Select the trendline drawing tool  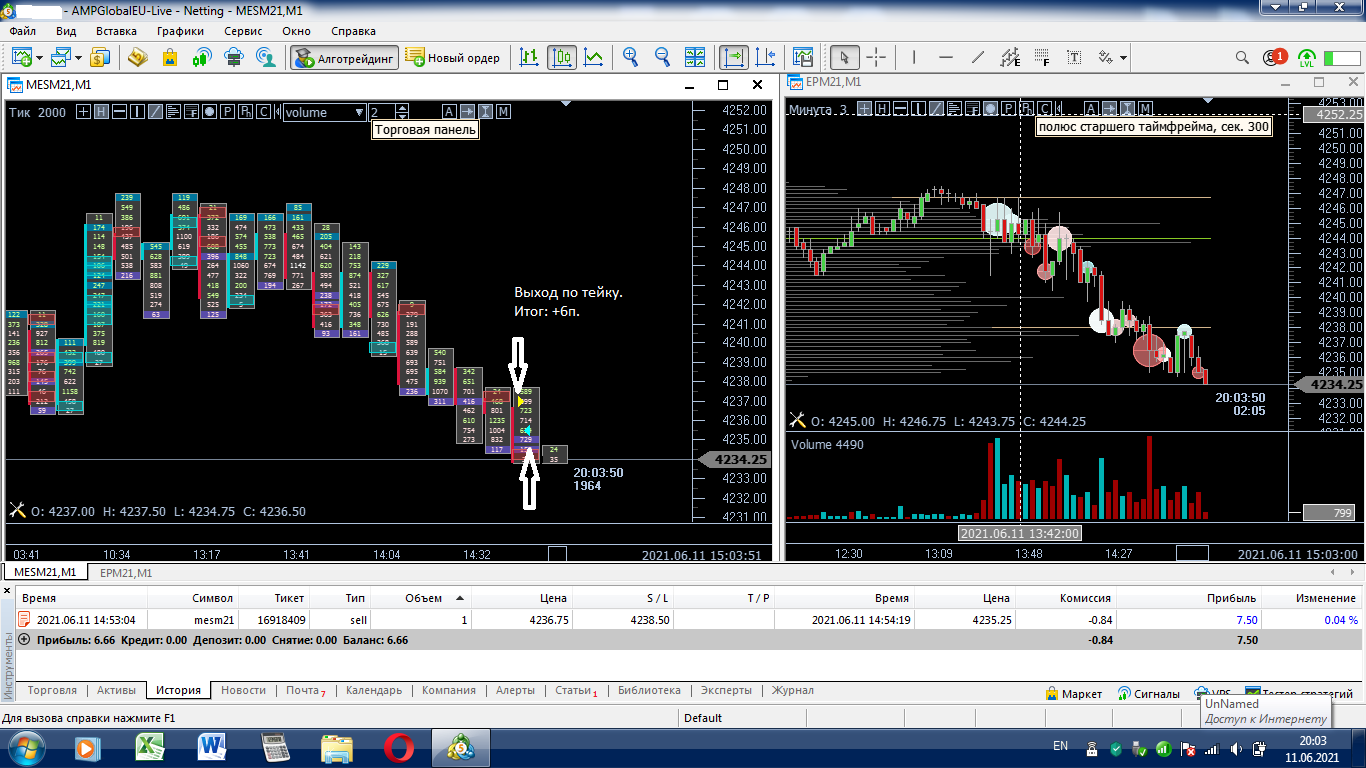(978, 57)
